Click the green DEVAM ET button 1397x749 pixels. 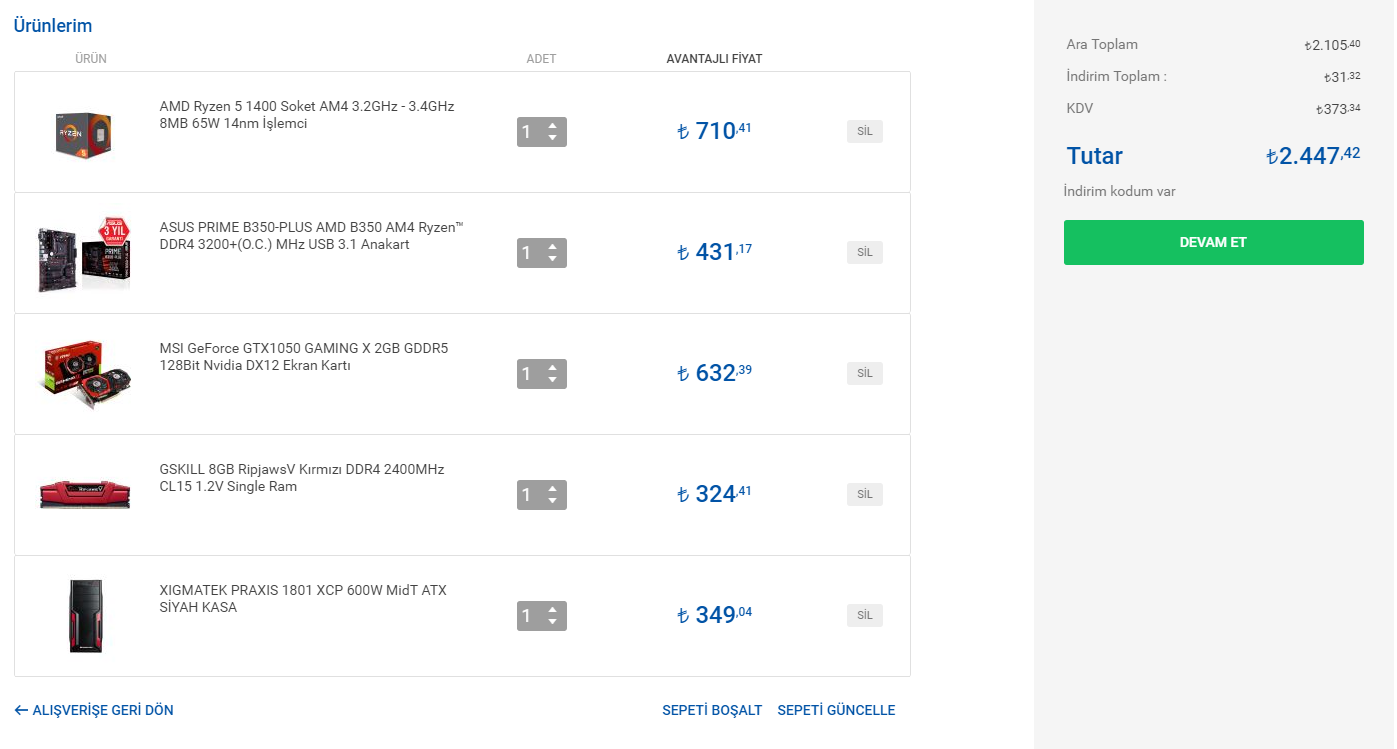click(1213, 242)
